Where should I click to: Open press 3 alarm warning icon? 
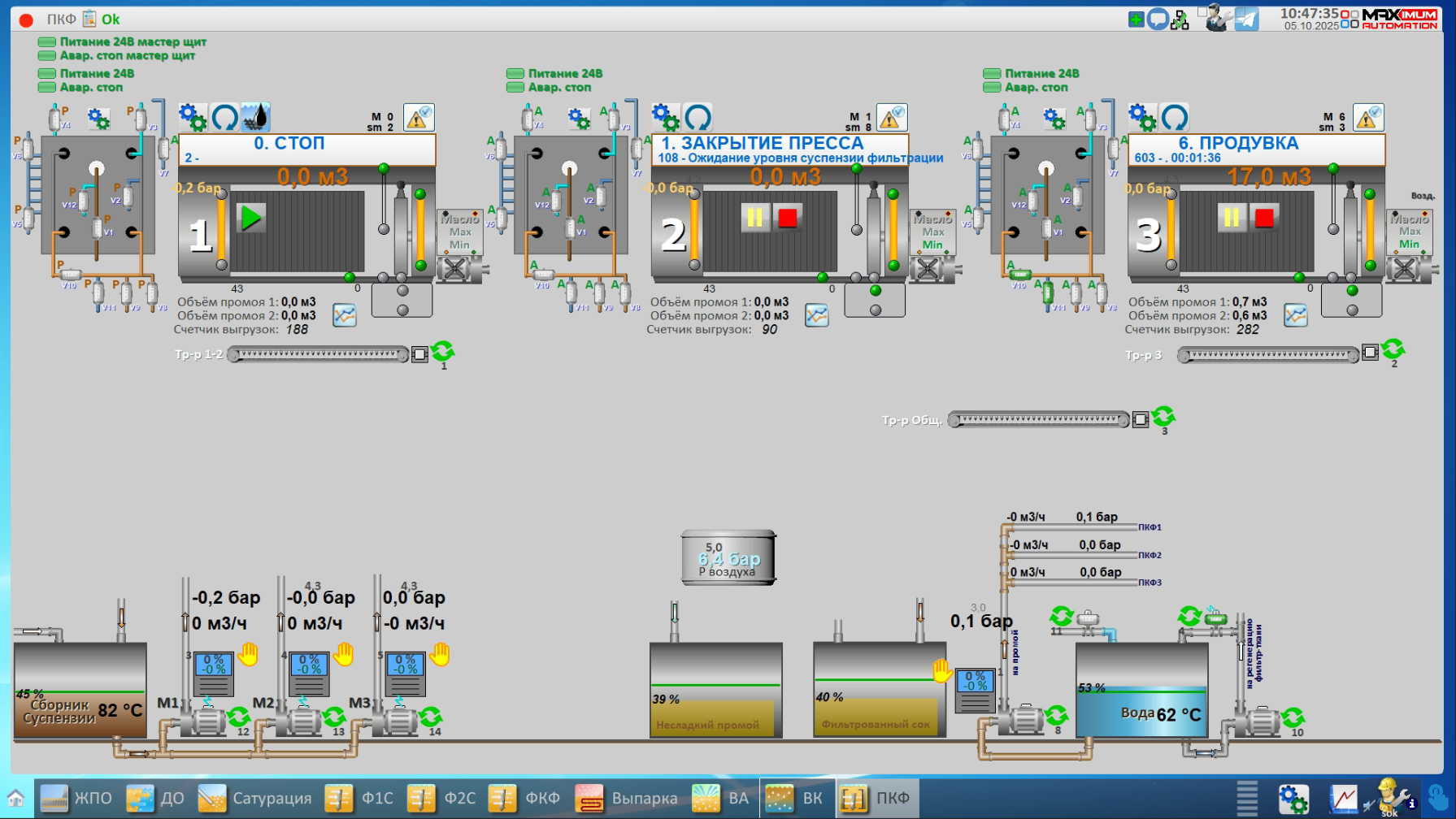1367,118
